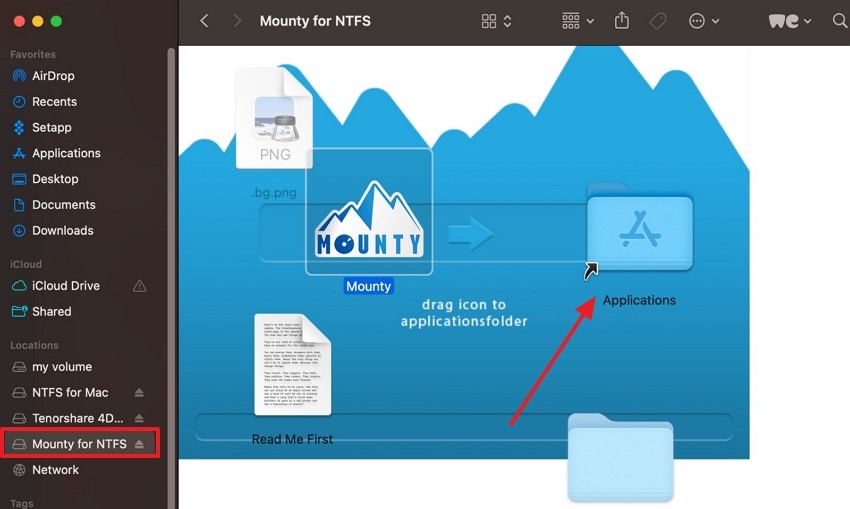The image size is (850, 509).
Task: Eject the Tenorshare 4D... volume
Action: point(139,418)
